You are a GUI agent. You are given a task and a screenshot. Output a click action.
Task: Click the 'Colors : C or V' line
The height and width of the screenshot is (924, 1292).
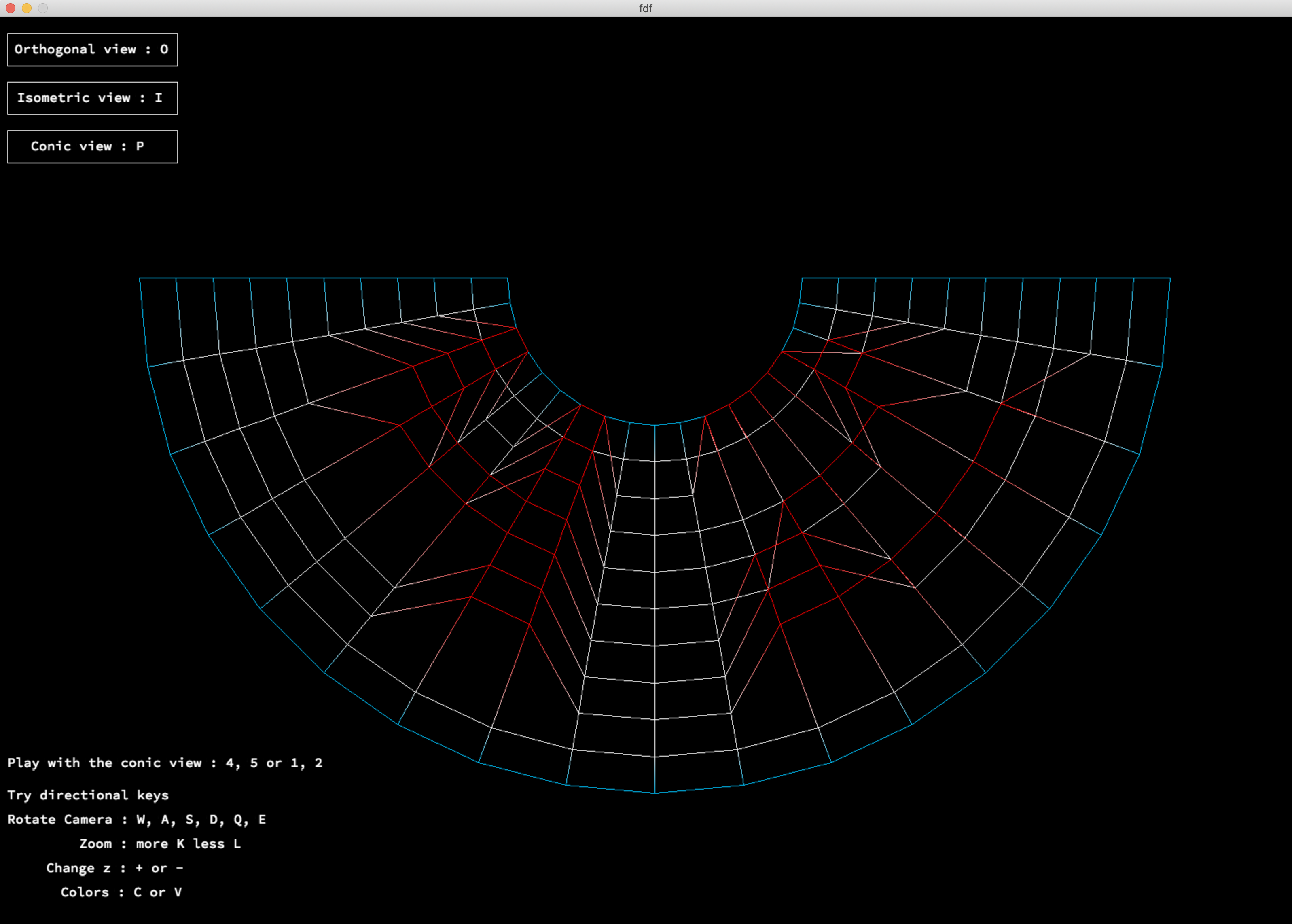click(121, 893)
